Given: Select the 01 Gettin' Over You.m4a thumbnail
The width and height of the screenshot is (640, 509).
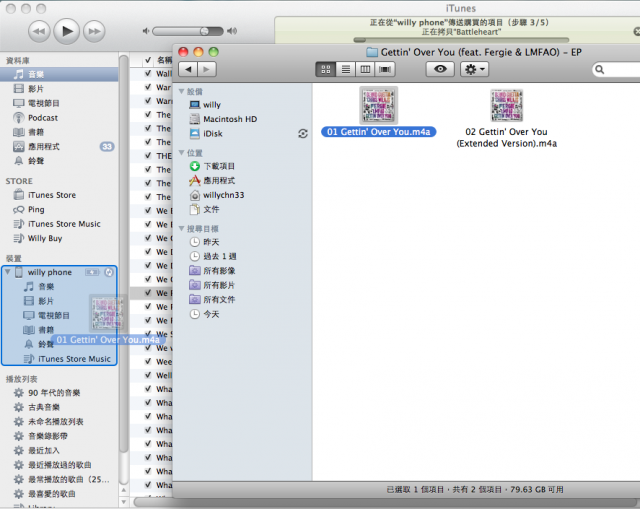Looking at the screenshot, I should pyautogui.click(x=378, y=105).
